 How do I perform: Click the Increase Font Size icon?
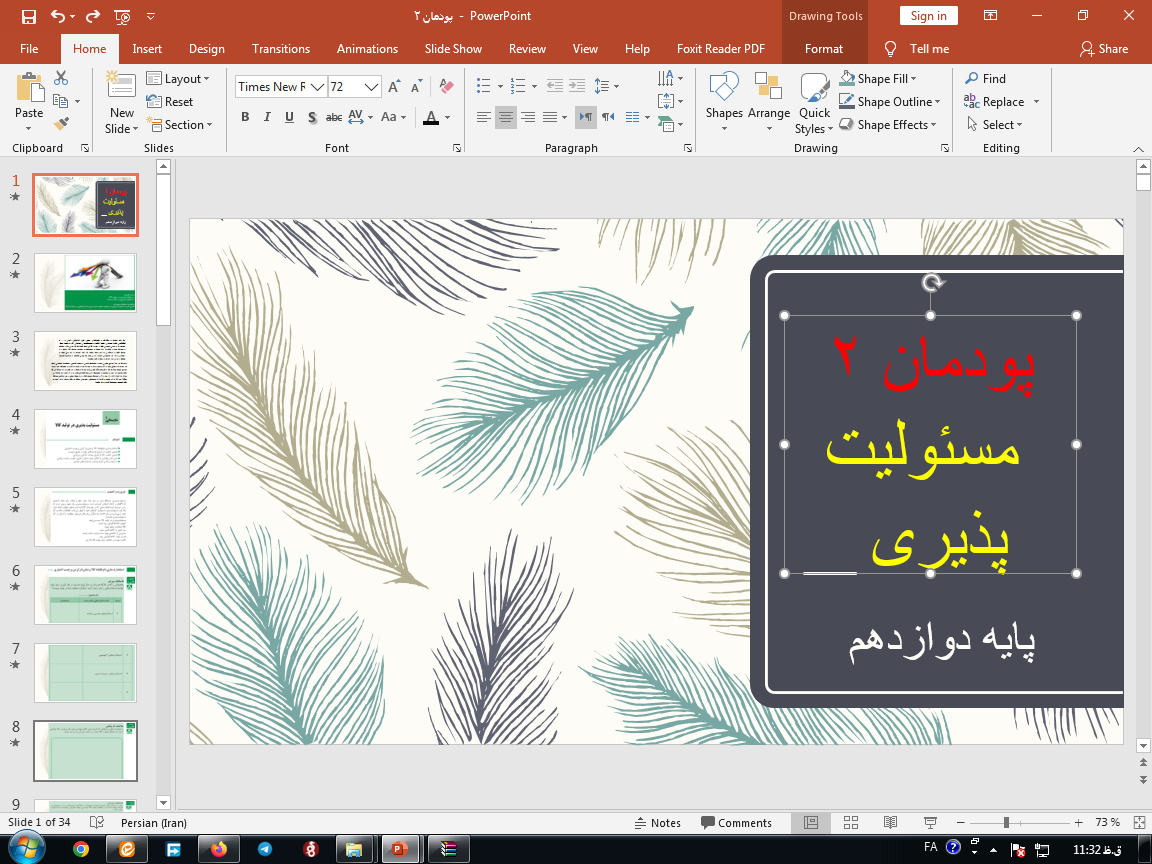click(x=393, y=86)
